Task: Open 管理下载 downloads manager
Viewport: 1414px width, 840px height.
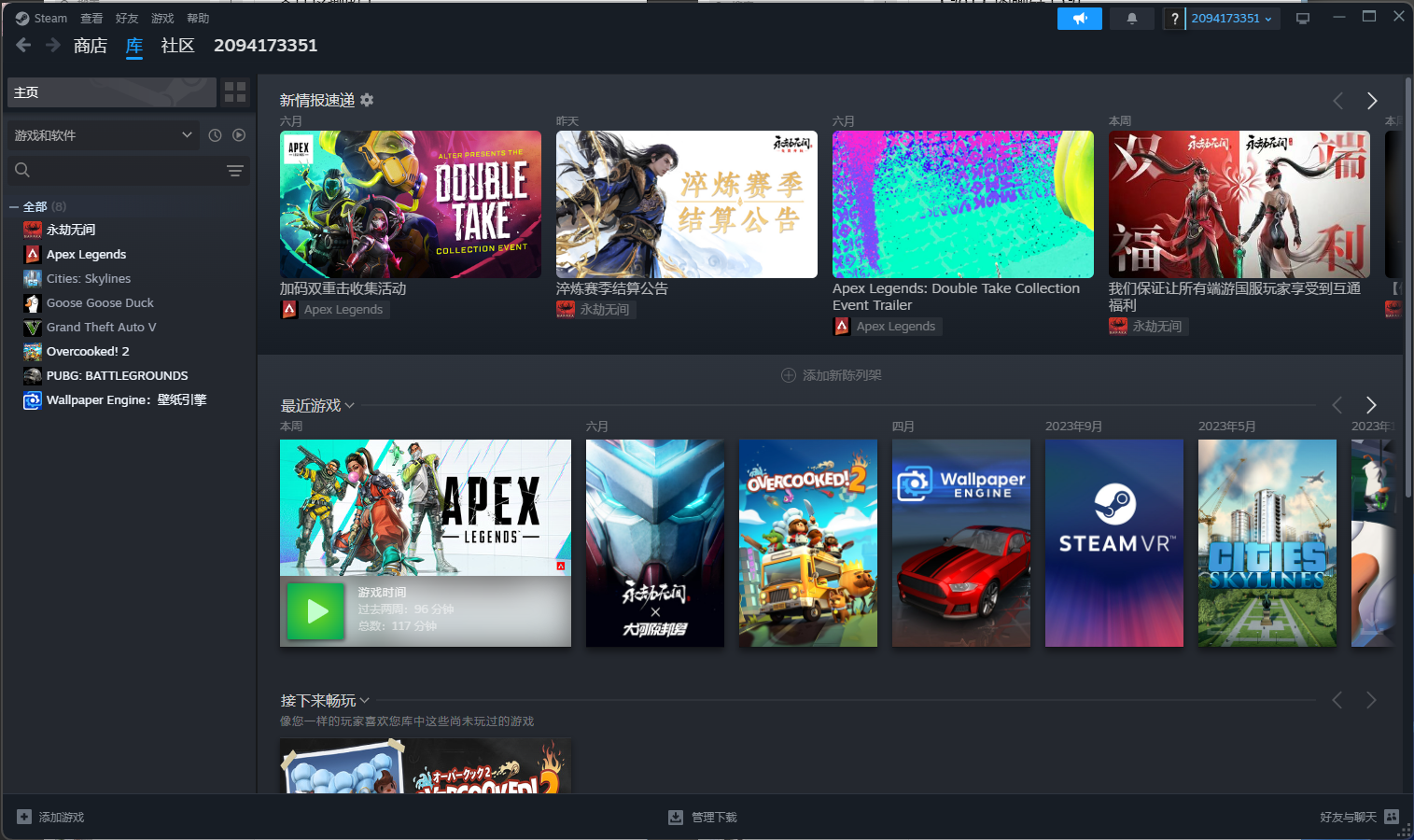Action: pyautogui.click(x=703, y=817)
